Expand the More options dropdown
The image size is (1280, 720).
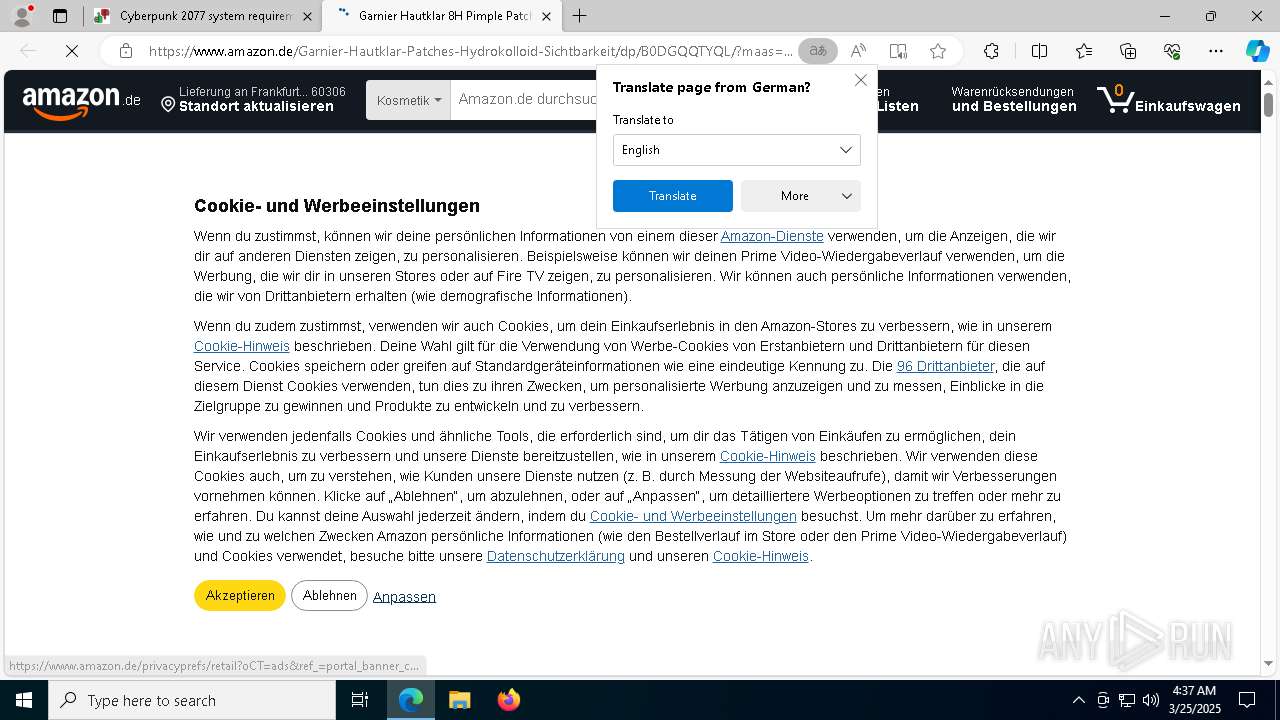point(800,196)
